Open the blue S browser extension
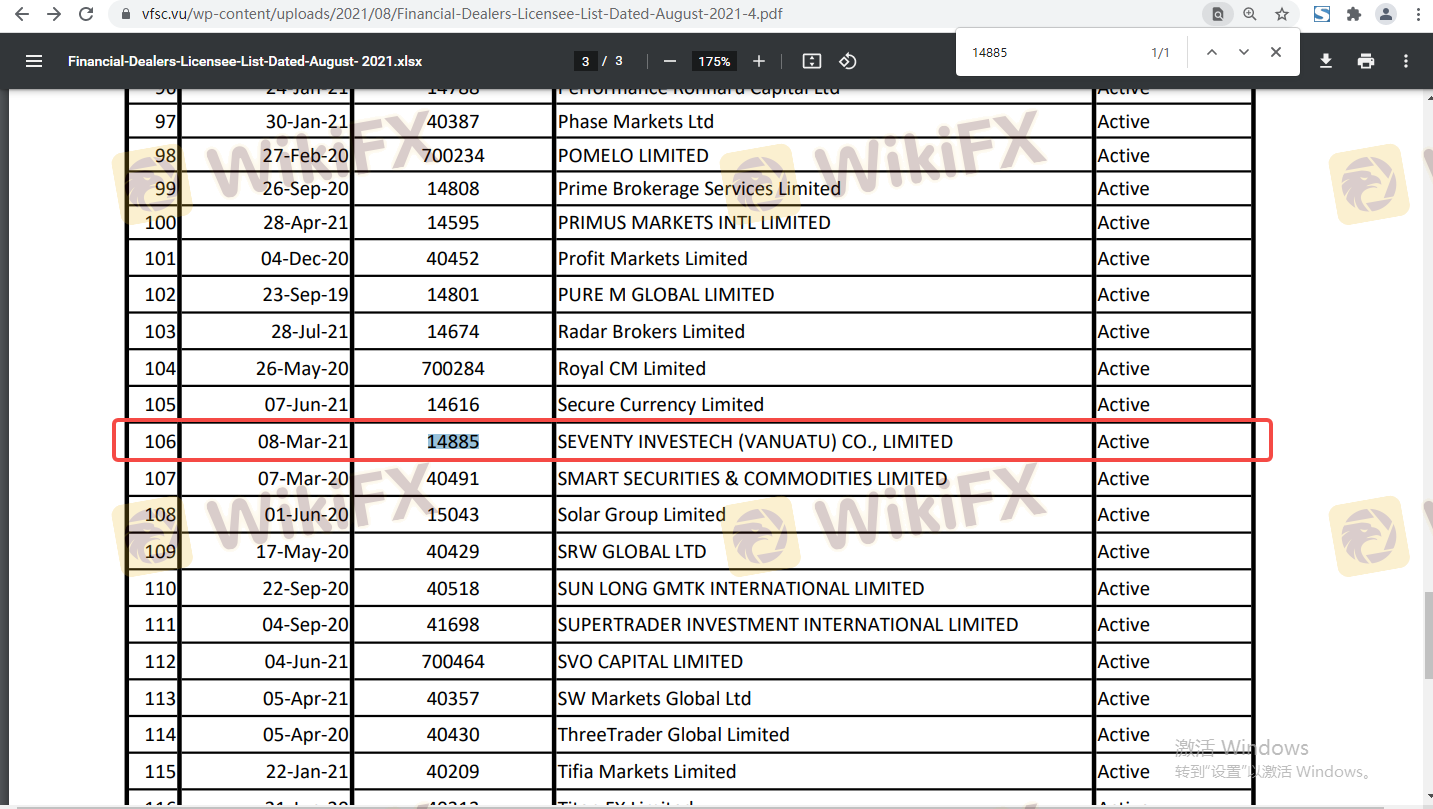This screenshot has height=809, width=1433. coord(1322,14)
